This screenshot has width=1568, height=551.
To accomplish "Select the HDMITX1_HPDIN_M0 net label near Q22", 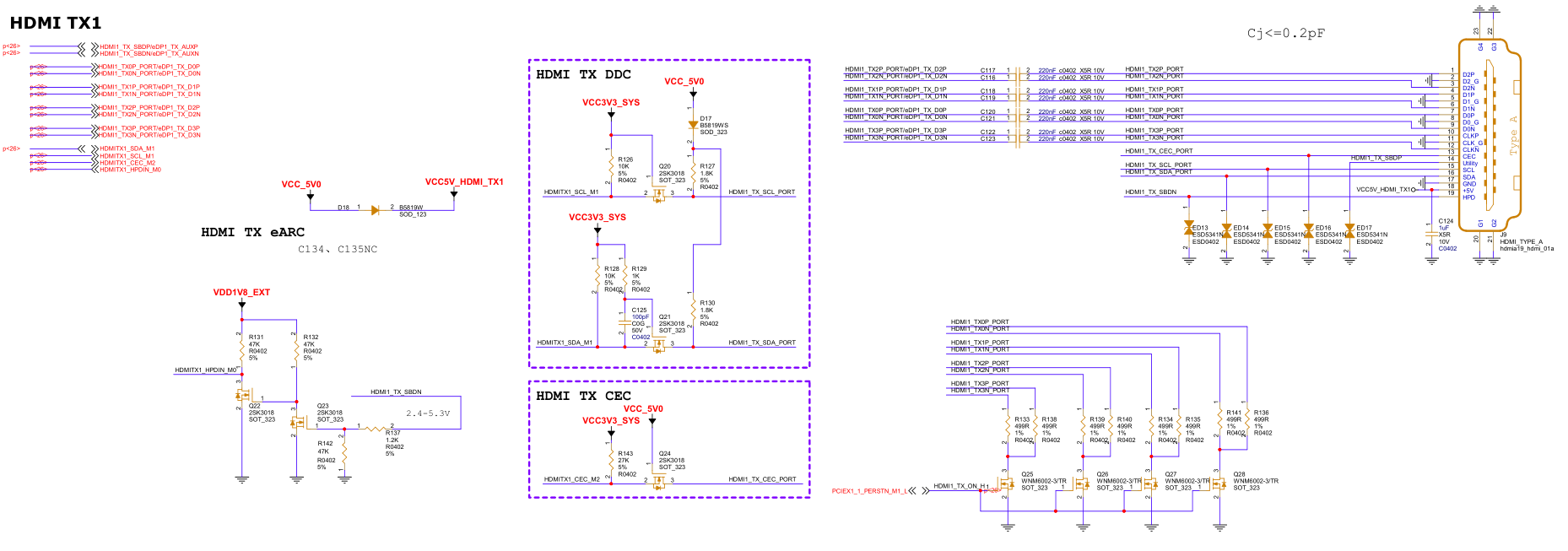I will 206,370.
